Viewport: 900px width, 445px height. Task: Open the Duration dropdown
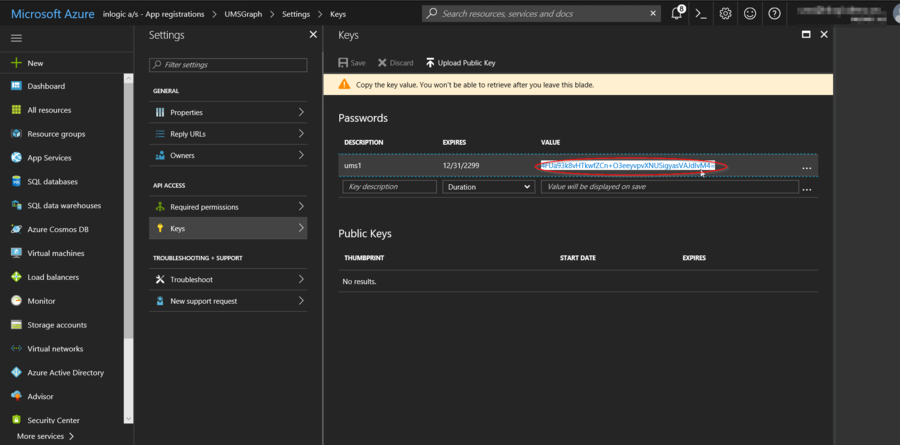pyautogui.click(x=487, y=187)
